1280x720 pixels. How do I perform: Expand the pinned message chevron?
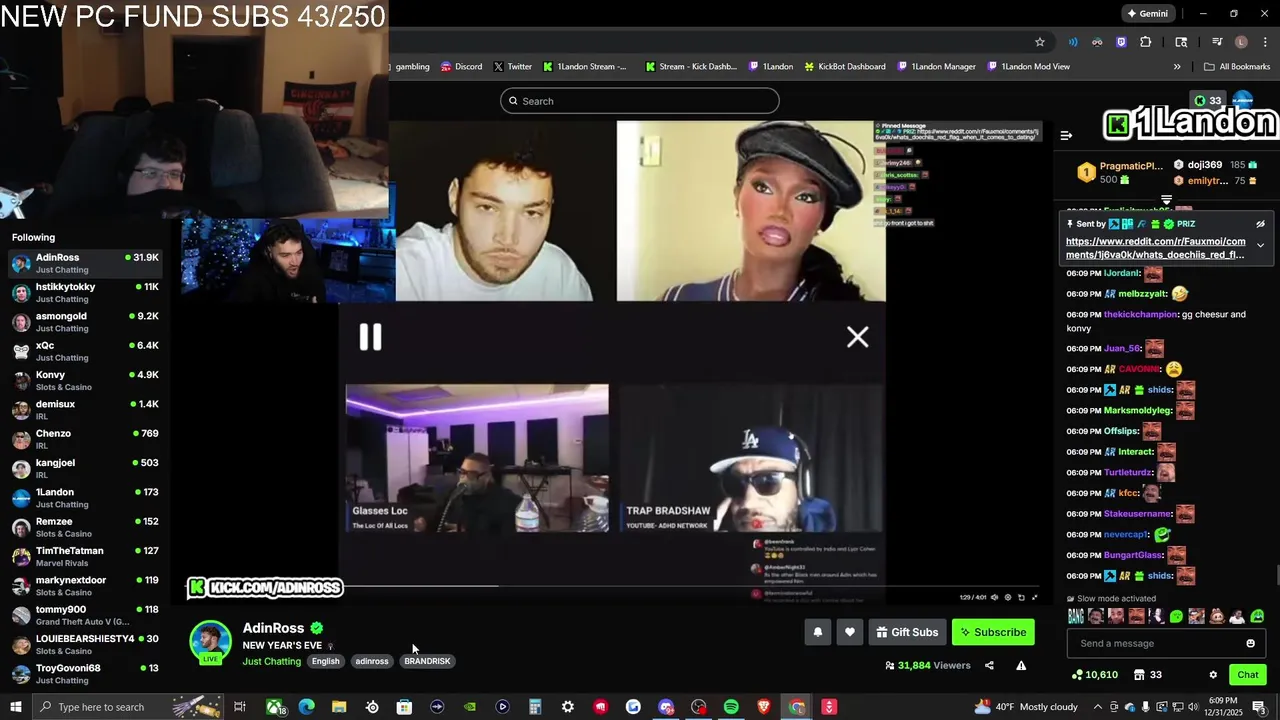point(1260,245)
